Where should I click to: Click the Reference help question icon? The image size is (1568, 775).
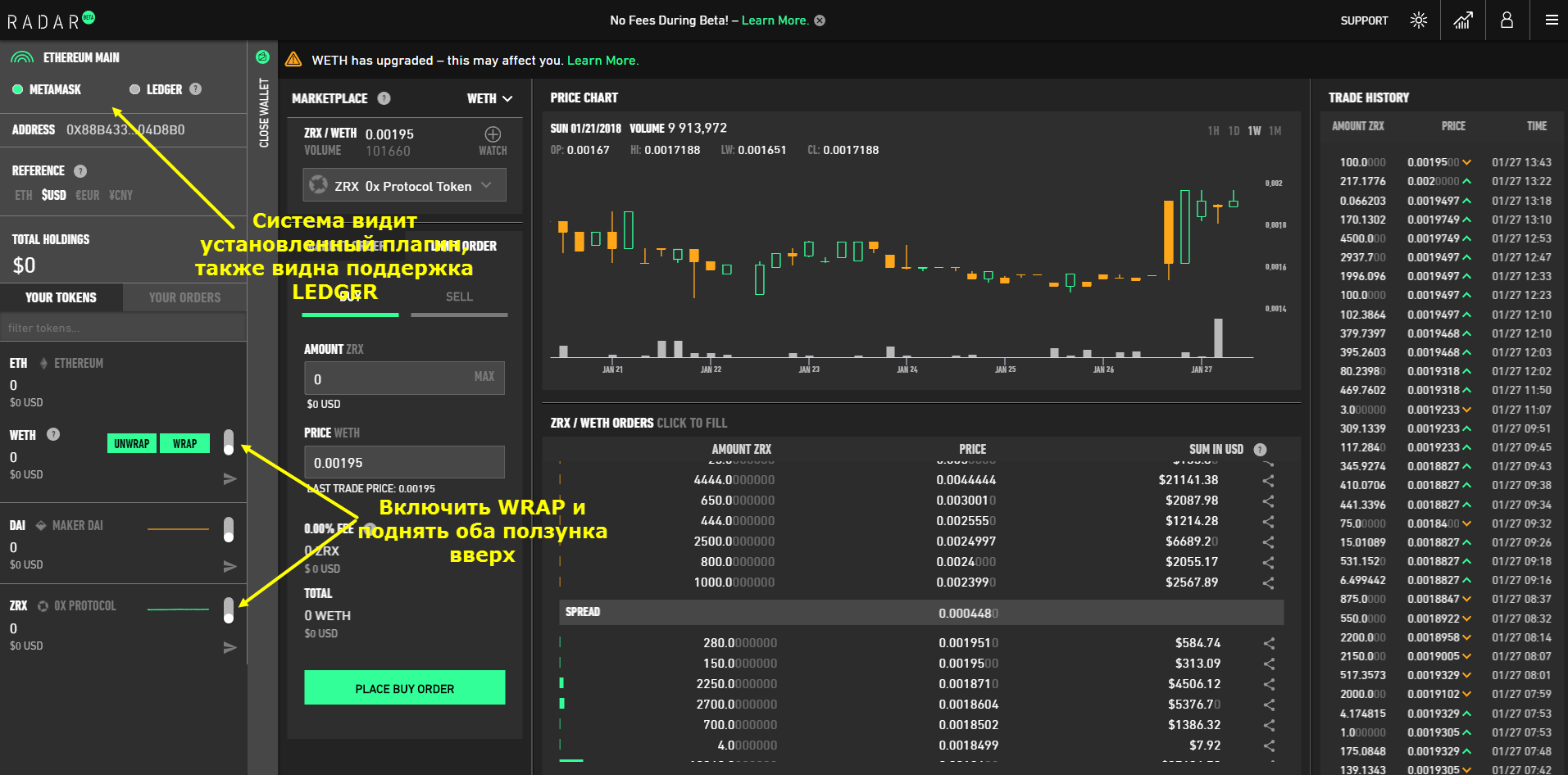[80, 171]
